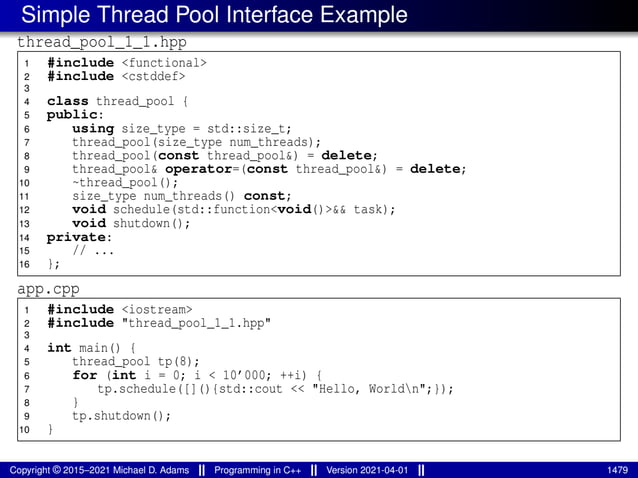The width and height of the screenshot is (638, 478).
Task: Click the copyright notice 'Michael D. Adams'
Action: pyautogui.click(x=99, y=470)
